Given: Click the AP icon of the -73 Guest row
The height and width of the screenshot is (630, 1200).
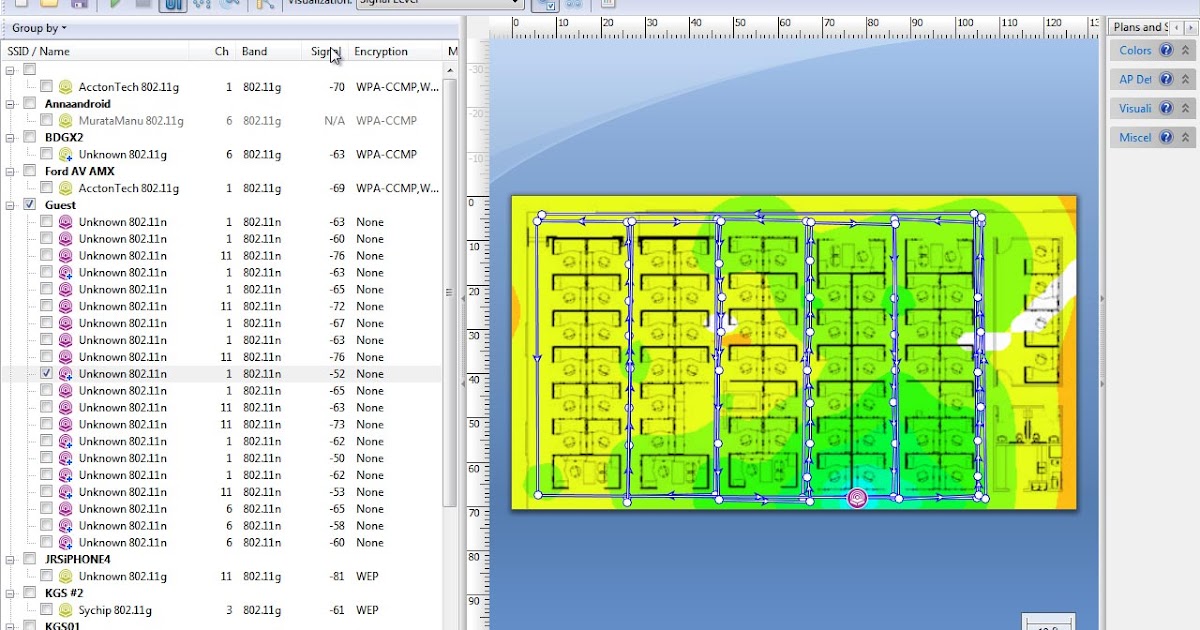Looking at the screenshot, I should [x=66, y=425].
